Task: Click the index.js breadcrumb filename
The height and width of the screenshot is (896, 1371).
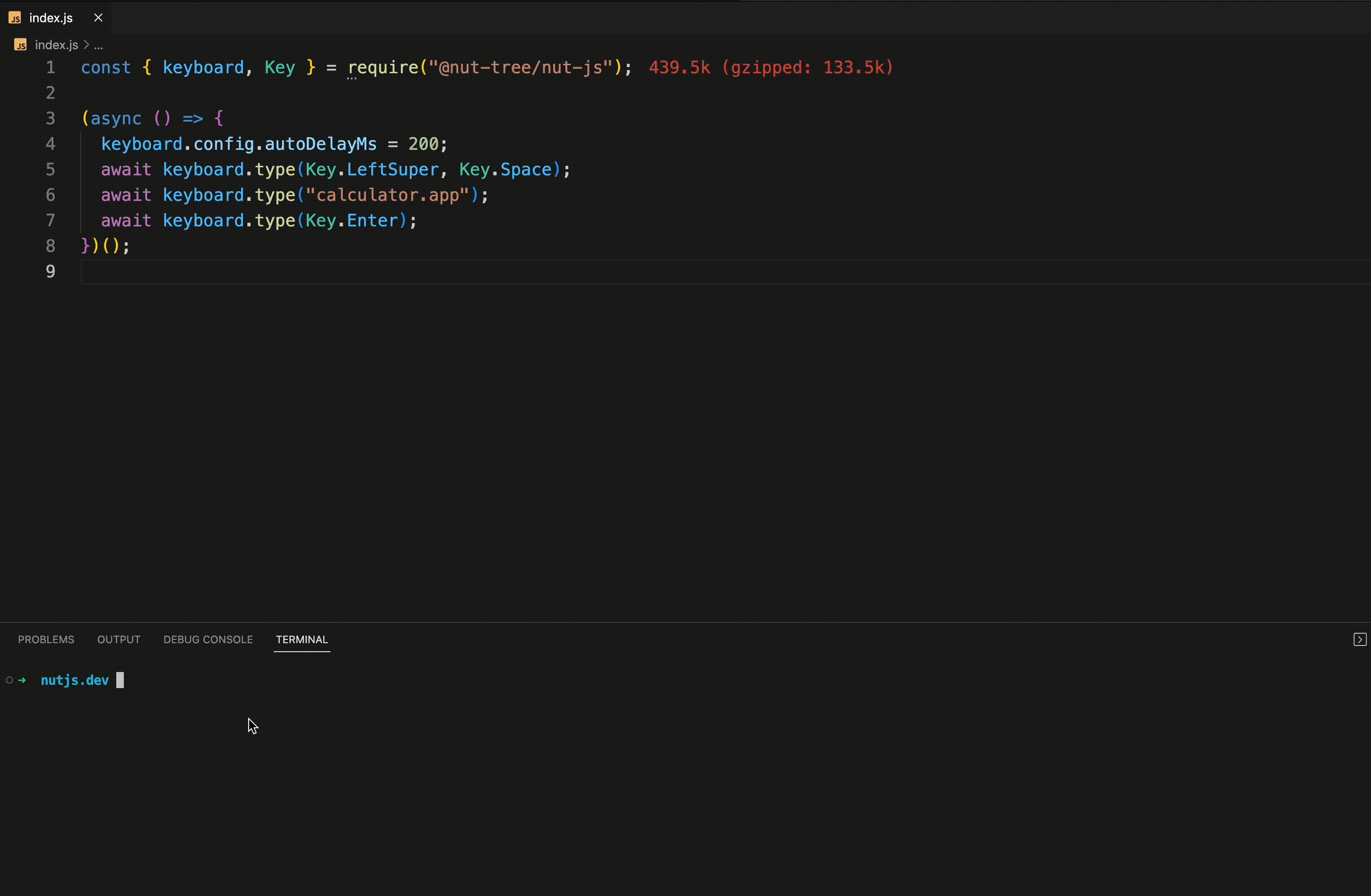Action: 56,45
